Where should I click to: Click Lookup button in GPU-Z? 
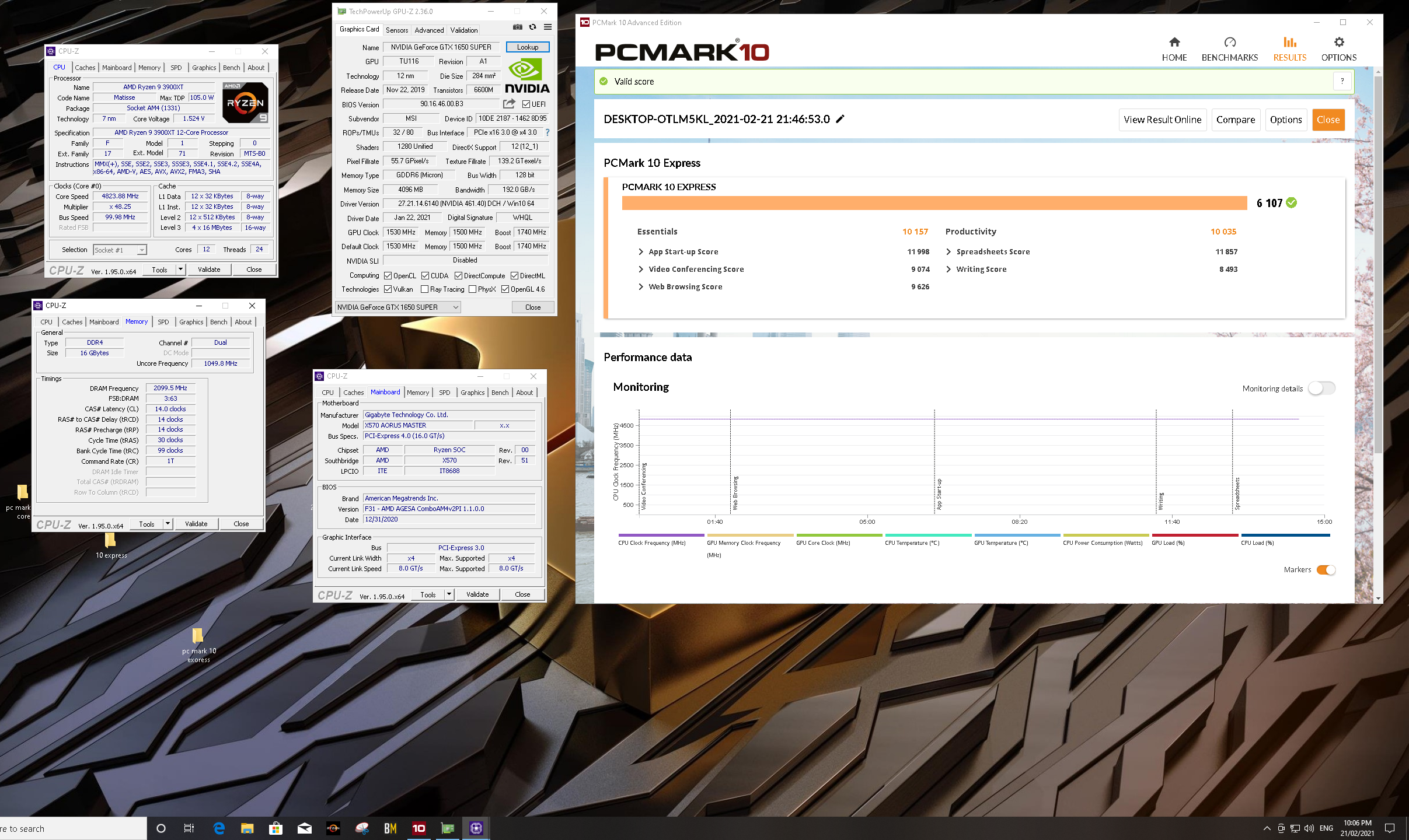(528, 47)
